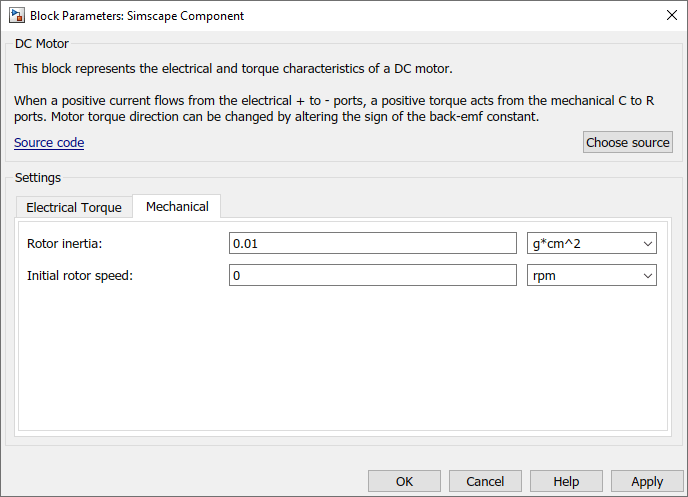This screenshot has width=688, height=497.
Task: Switch to the Electrical Torque tab
Action: pyautogui.click(x=74, y=207)
